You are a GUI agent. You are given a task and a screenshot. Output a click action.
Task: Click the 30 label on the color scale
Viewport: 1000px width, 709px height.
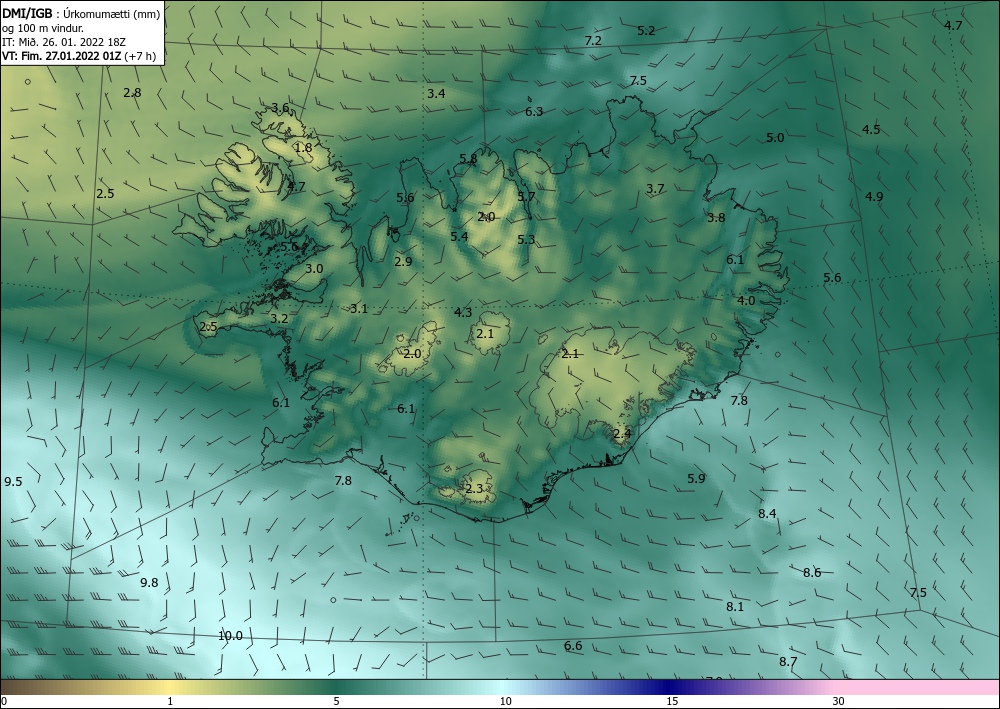click(x=839, y=702)
